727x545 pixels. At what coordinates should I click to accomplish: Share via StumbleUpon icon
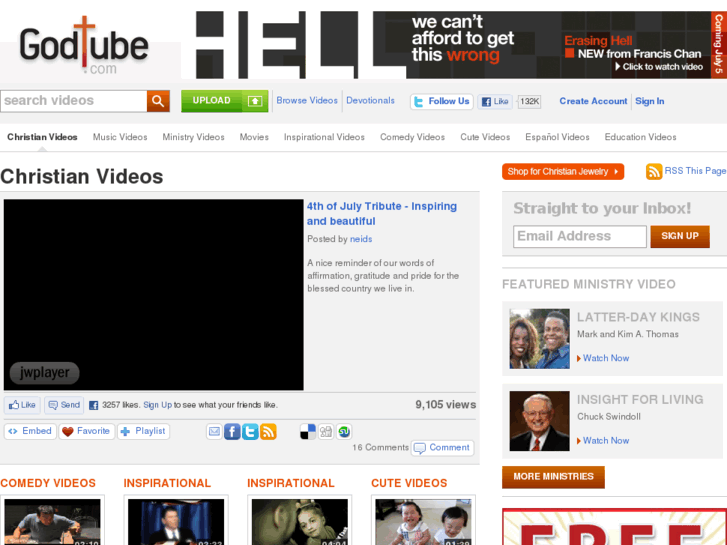[x=344, y=432]
